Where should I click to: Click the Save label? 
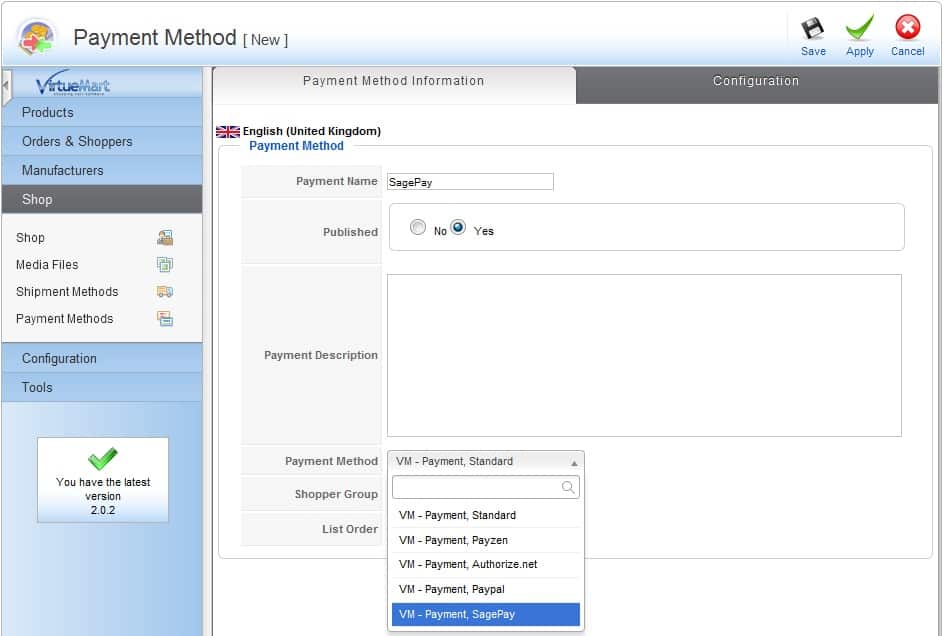[813, 51]
